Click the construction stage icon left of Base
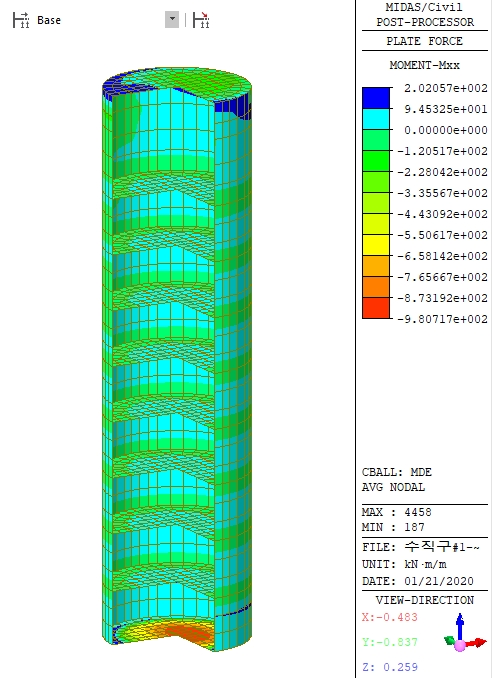492x678 pixels. (21, 20)
